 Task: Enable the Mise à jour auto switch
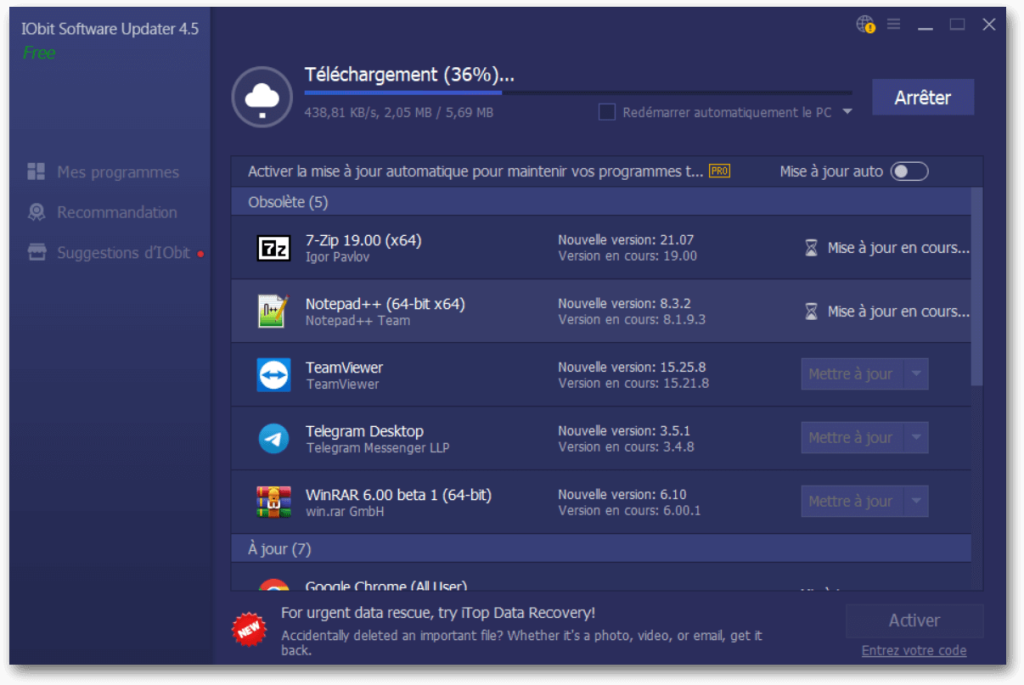[910, 171]
